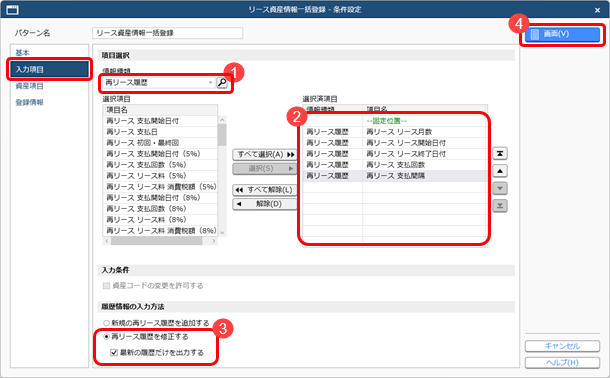Move selected item to bottom button
The width and height of the screenshot is (610, 378).
[500, 206]
